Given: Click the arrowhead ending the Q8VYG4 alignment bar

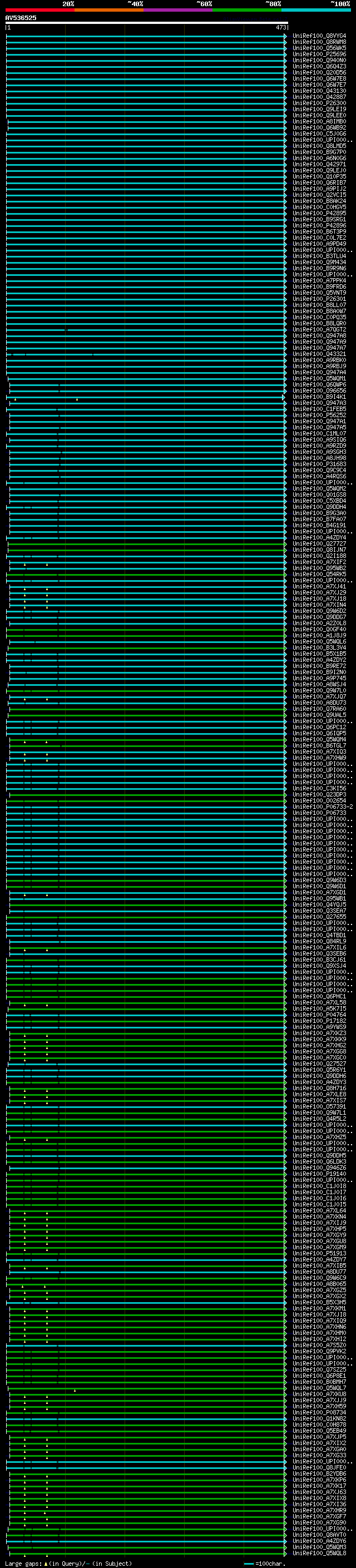Looking at the screenshot, I should point(285,36).
